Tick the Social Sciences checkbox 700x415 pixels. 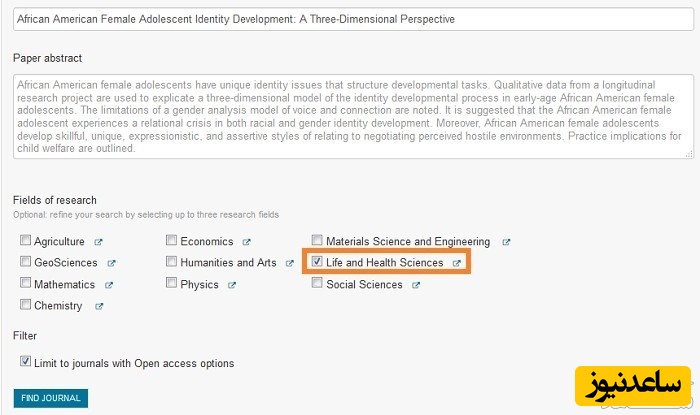click(317, 284)
